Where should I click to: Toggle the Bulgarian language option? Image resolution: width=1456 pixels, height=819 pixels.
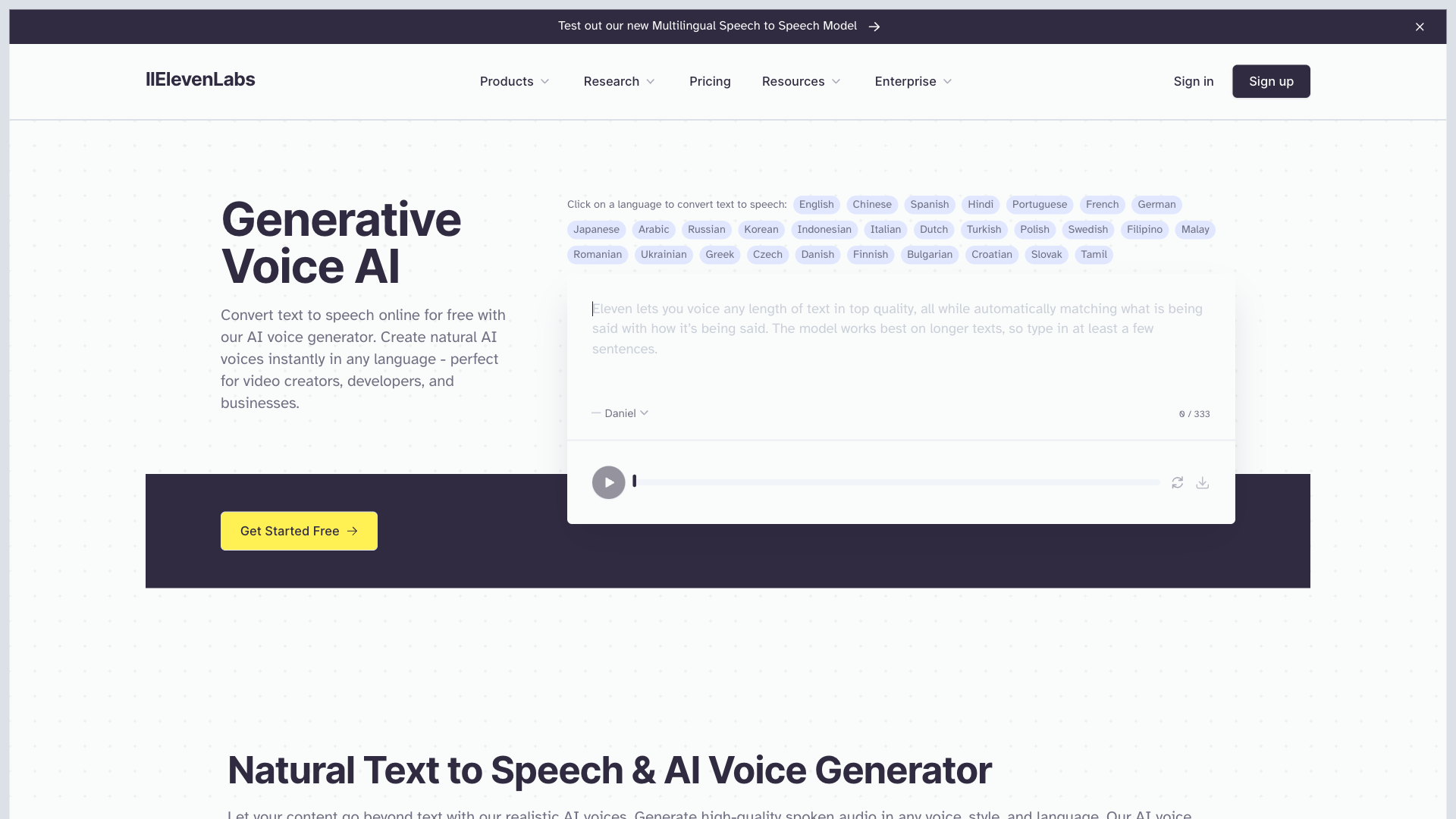click(x=929, y=254)
